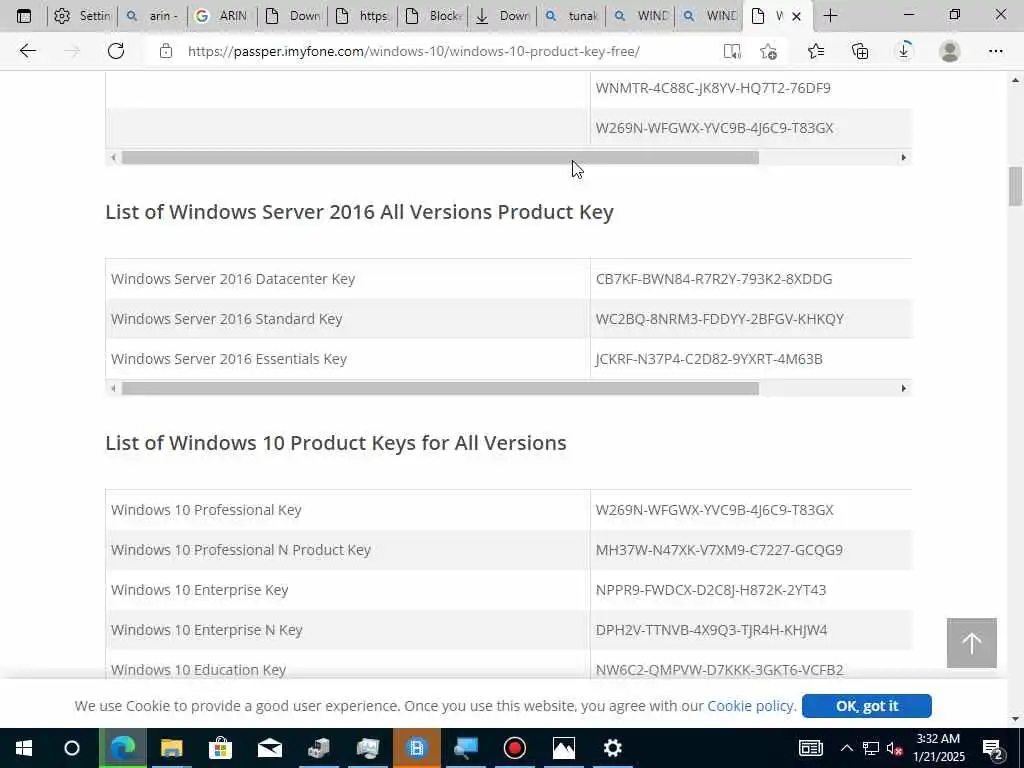Switch to the 'https' tab
This screenshot has height=768, width=1024.
coord(362,16)
